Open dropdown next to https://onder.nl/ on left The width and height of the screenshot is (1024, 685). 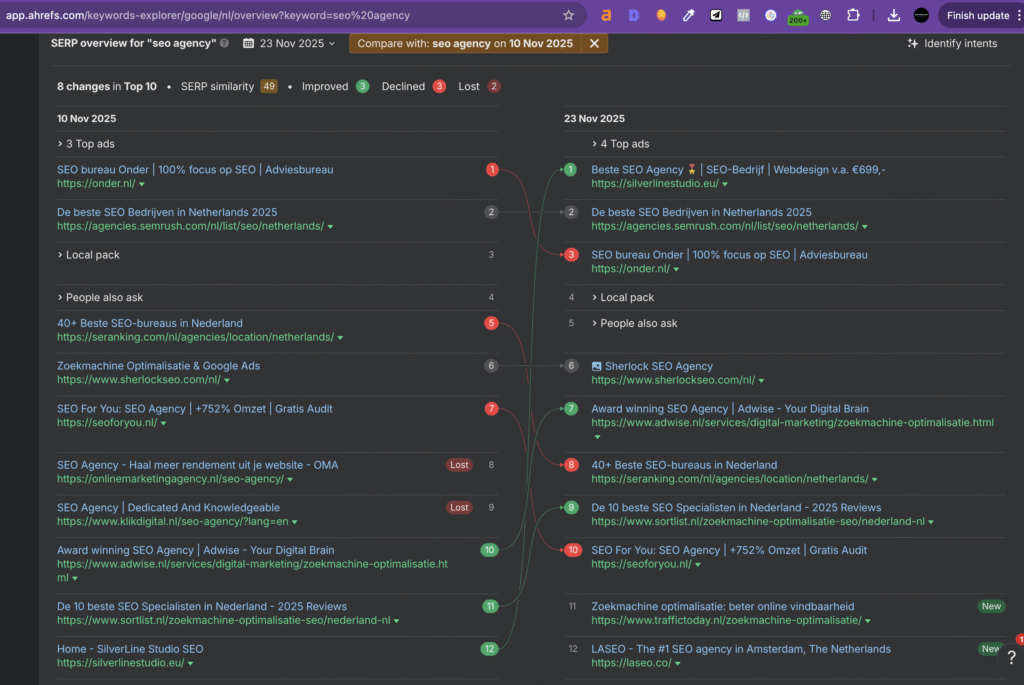click(x=142, y=185)
